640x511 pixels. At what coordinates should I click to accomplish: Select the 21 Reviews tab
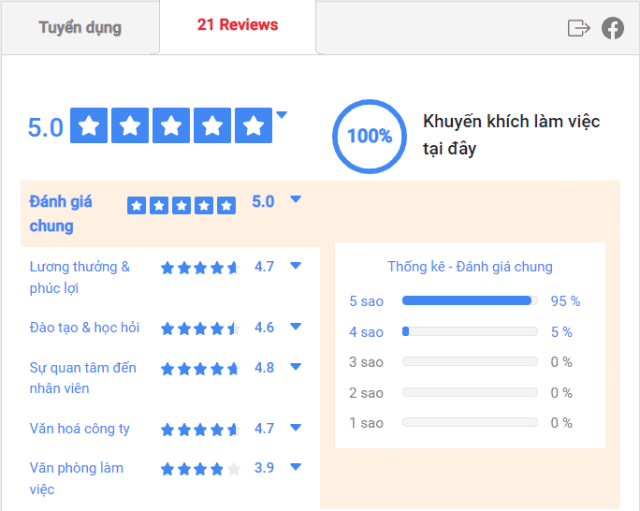(238, 25)
